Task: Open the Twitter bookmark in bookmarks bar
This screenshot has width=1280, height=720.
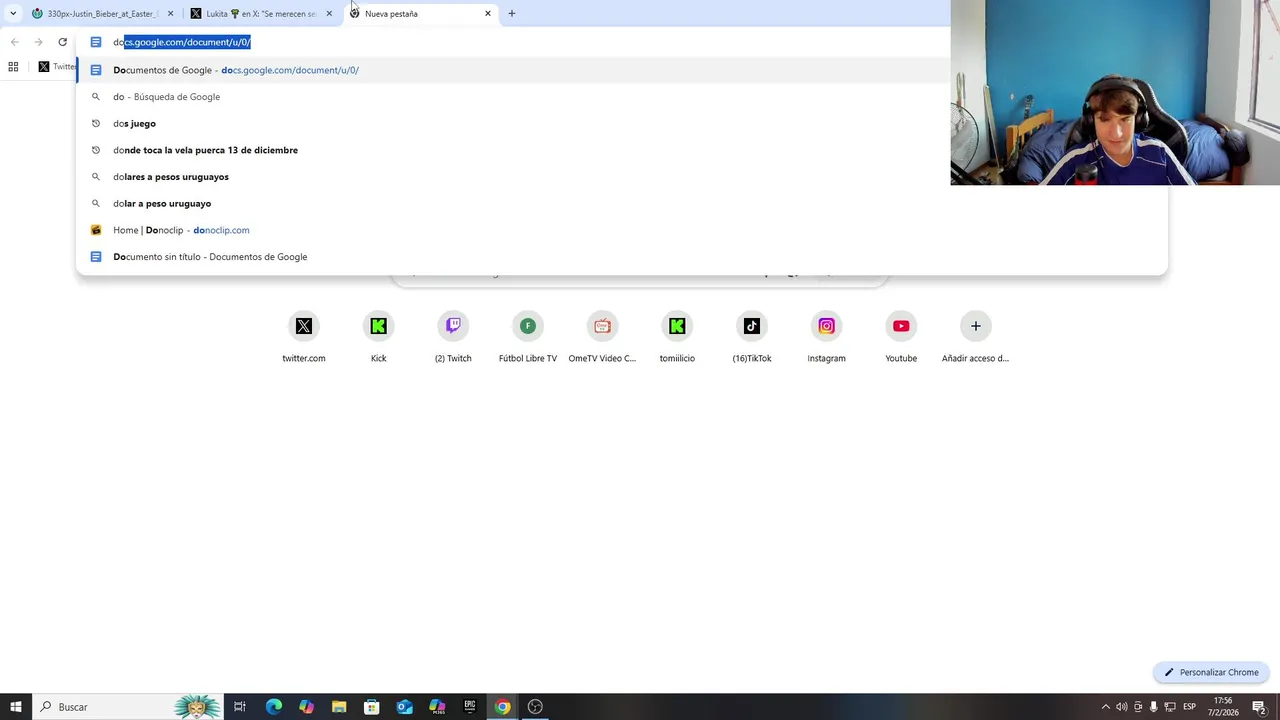Action: click(57, 67)
